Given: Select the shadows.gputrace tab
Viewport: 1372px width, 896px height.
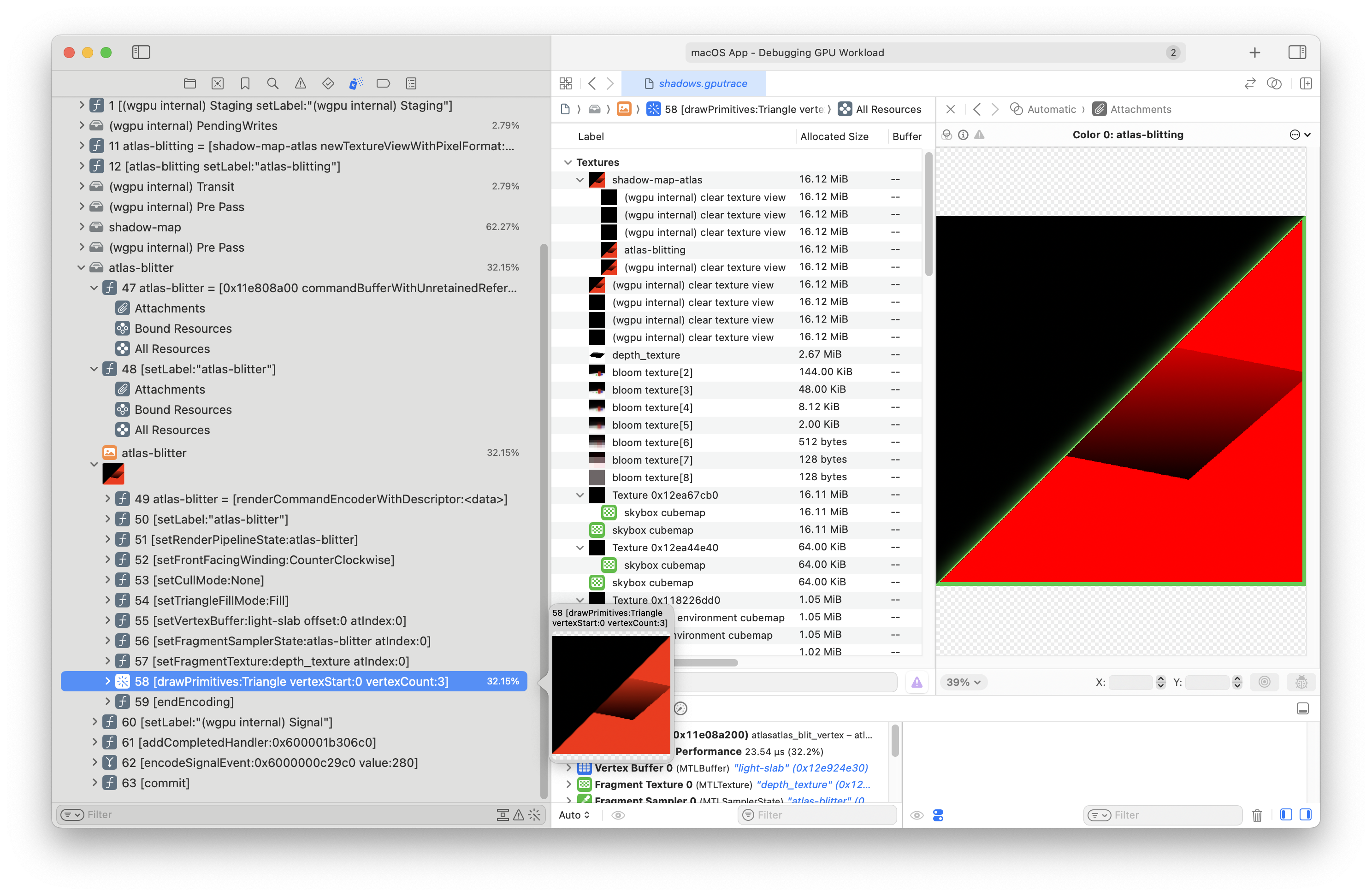Looking at the screenshot, I should [695, 83].
